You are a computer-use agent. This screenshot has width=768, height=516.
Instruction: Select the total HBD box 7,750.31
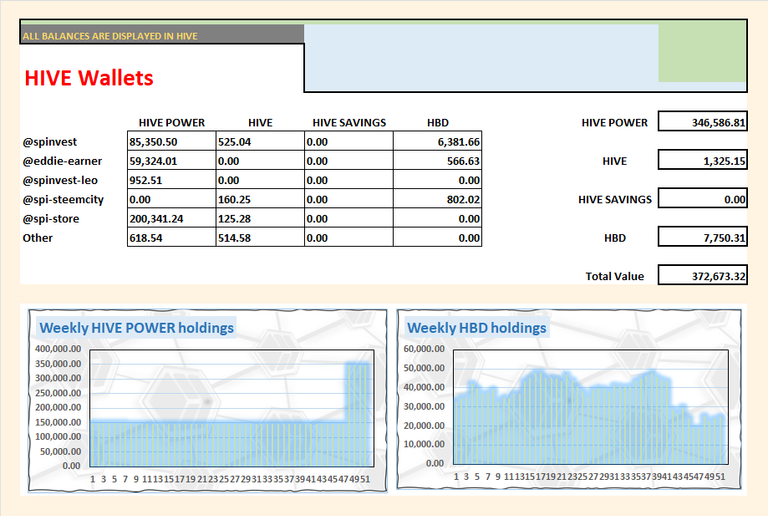pos(702,237)
